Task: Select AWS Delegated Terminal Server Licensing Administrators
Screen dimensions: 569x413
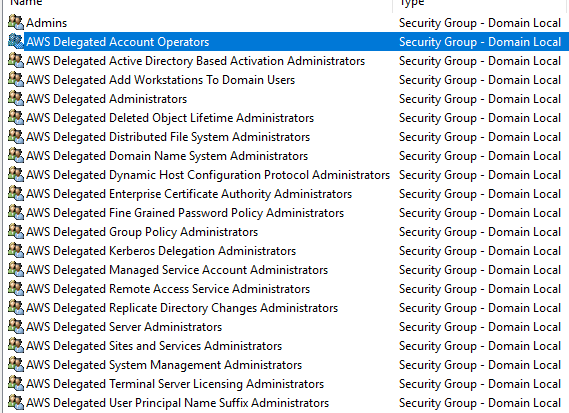Action: click(x=175, y=384)
